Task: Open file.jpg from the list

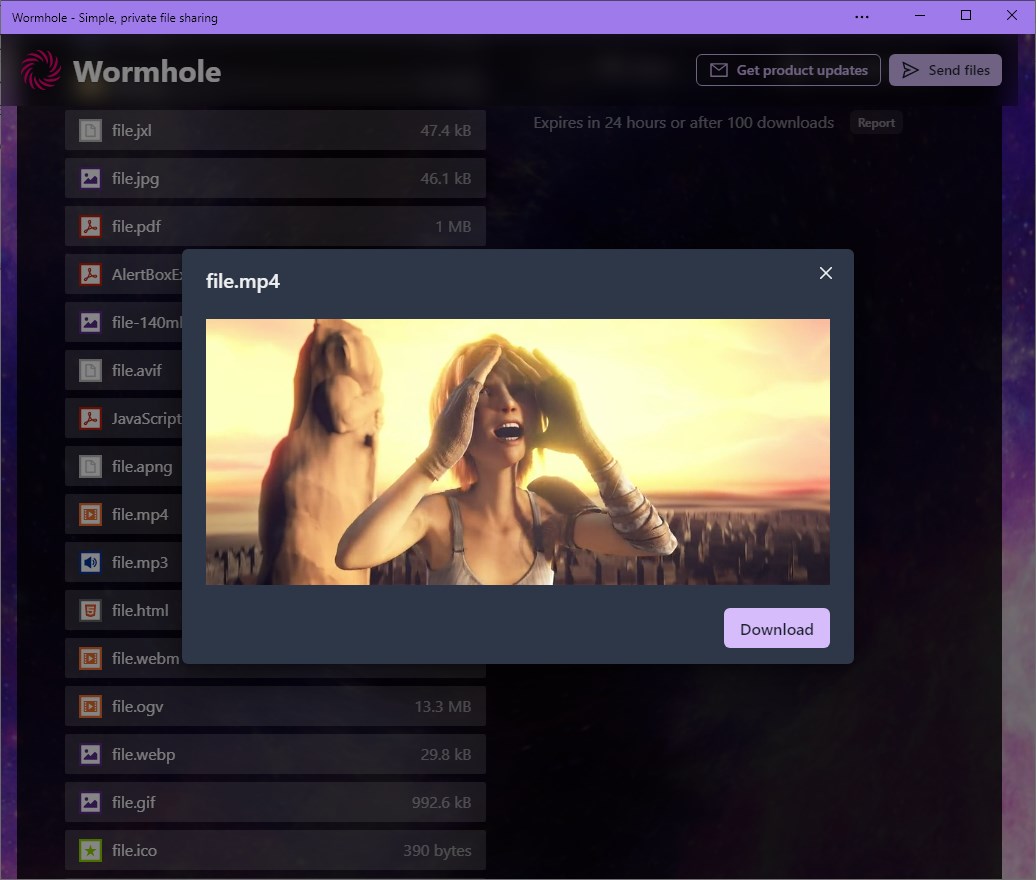Action: [x=276, y=178]
